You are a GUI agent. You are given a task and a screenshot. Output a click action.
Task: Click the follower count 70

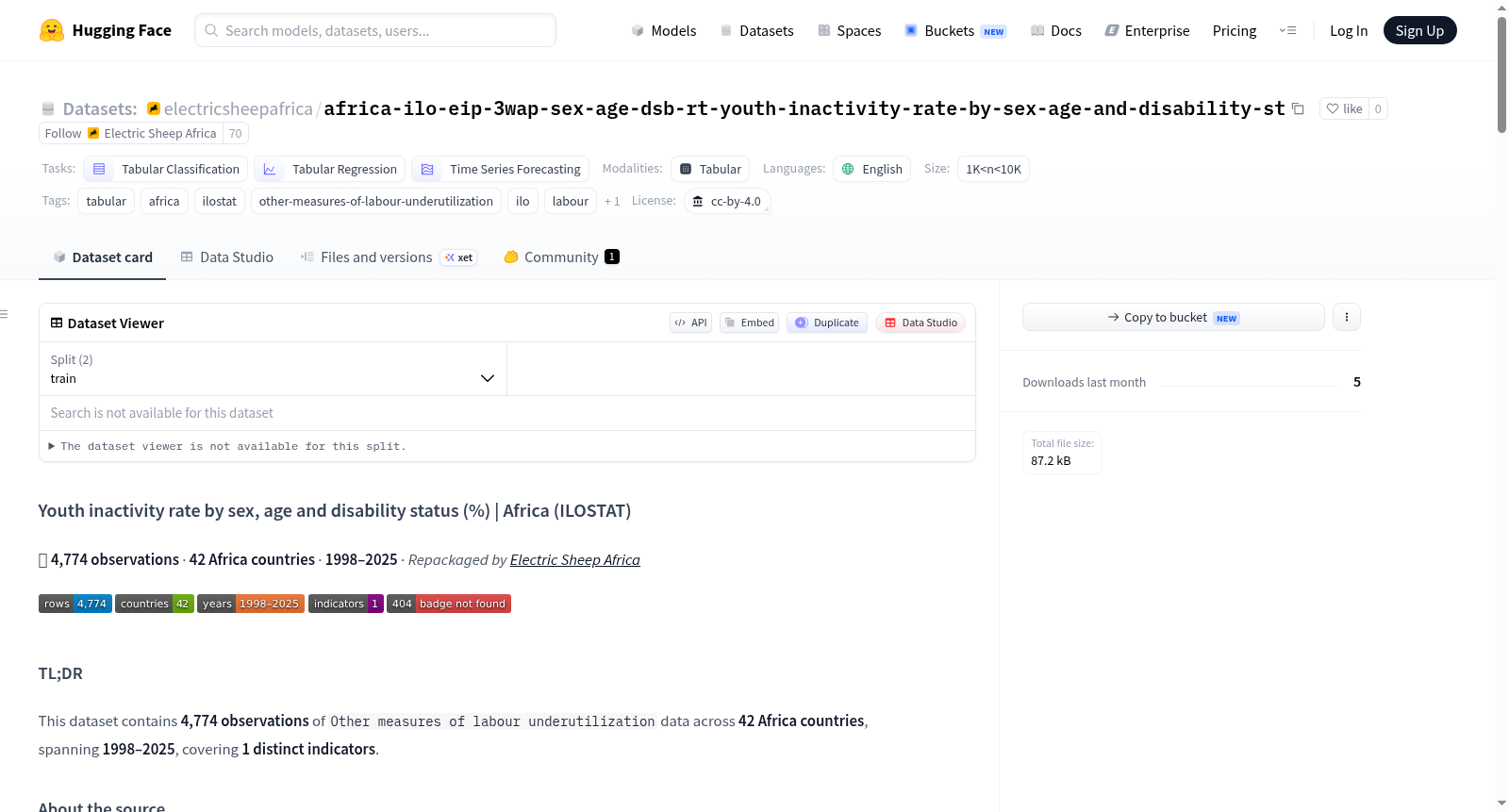(x=236, y=133)
